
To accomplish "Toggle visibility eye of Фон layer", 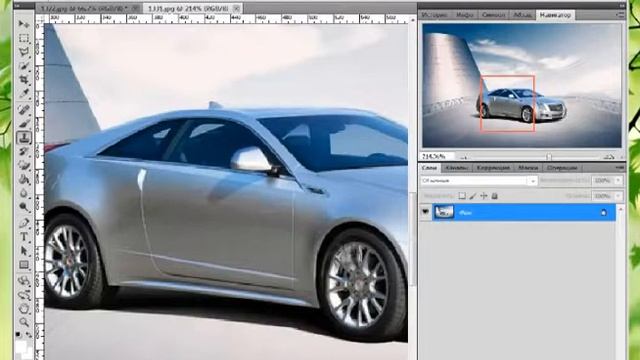I will click(425, 212).
